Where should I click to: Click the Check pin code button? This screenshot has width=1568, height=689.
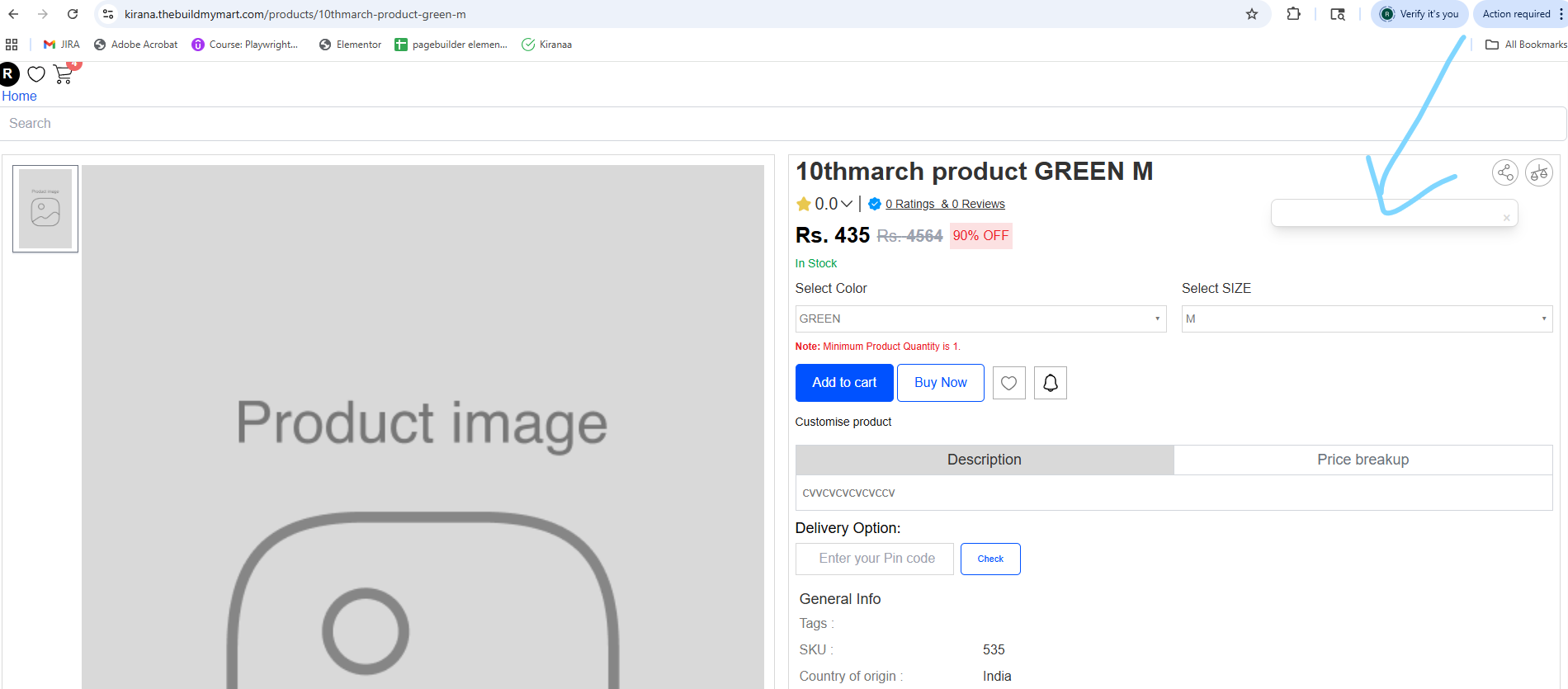coord(990,559)
